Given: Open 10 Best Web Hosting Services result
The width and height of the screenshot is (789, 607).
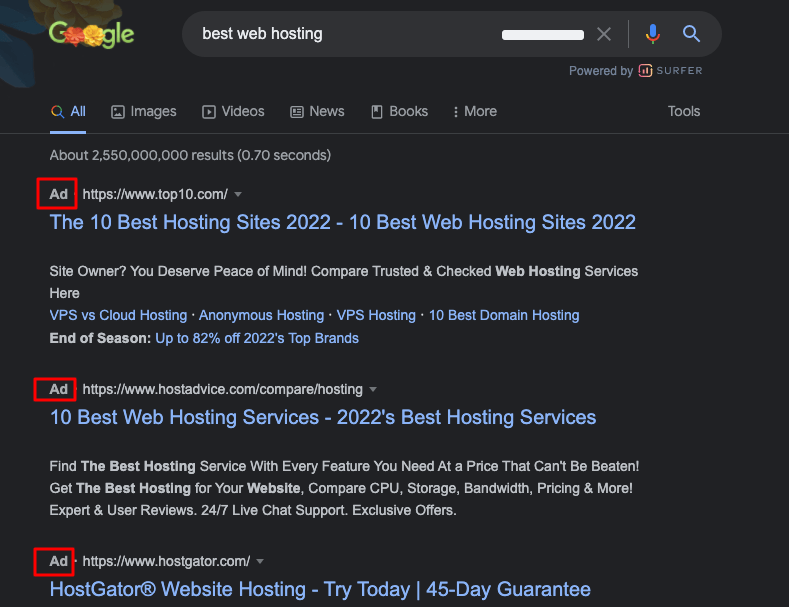Looking at the screenshot, I should [x=323, y=417].
